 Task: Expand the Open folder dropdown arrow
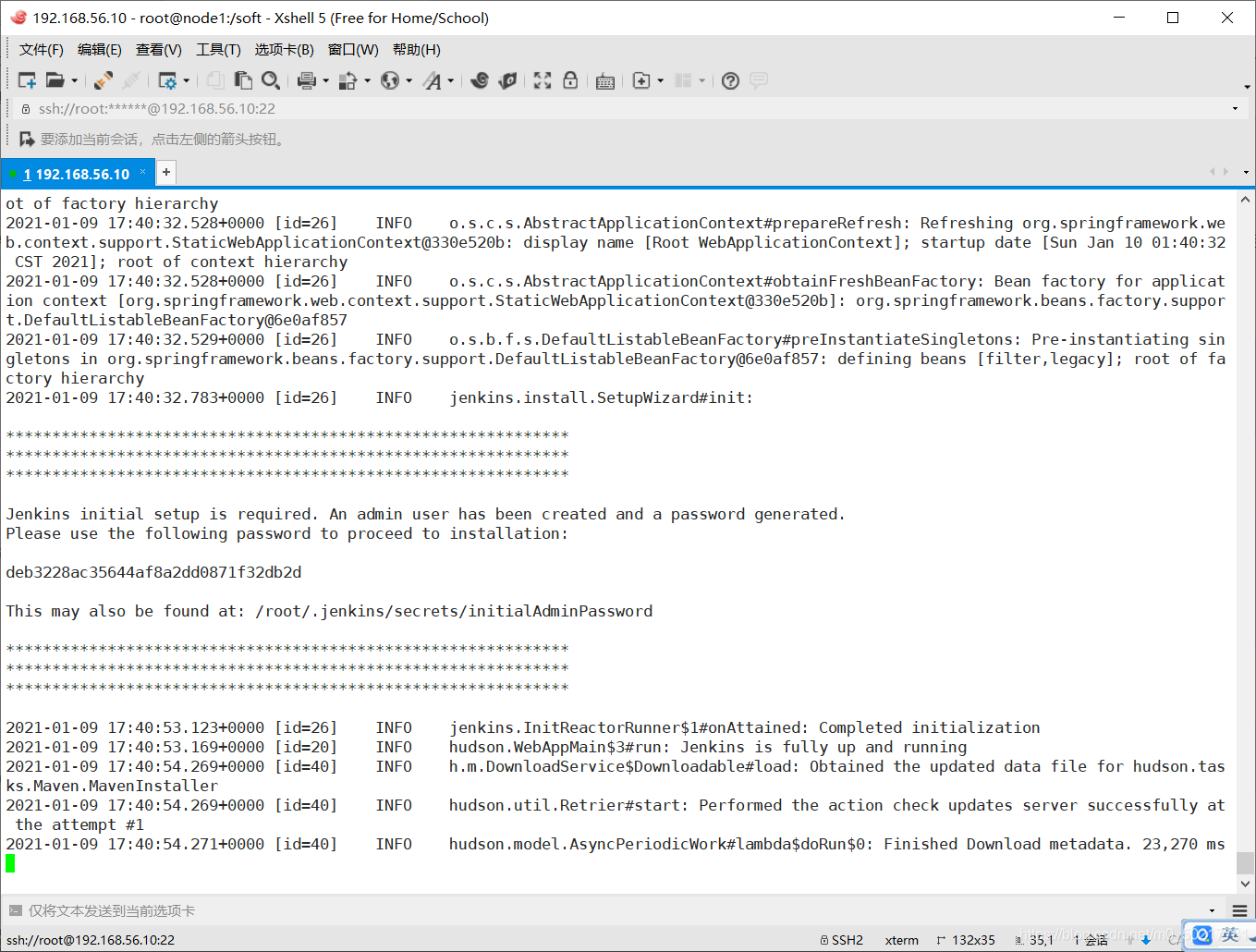[75, 81]
